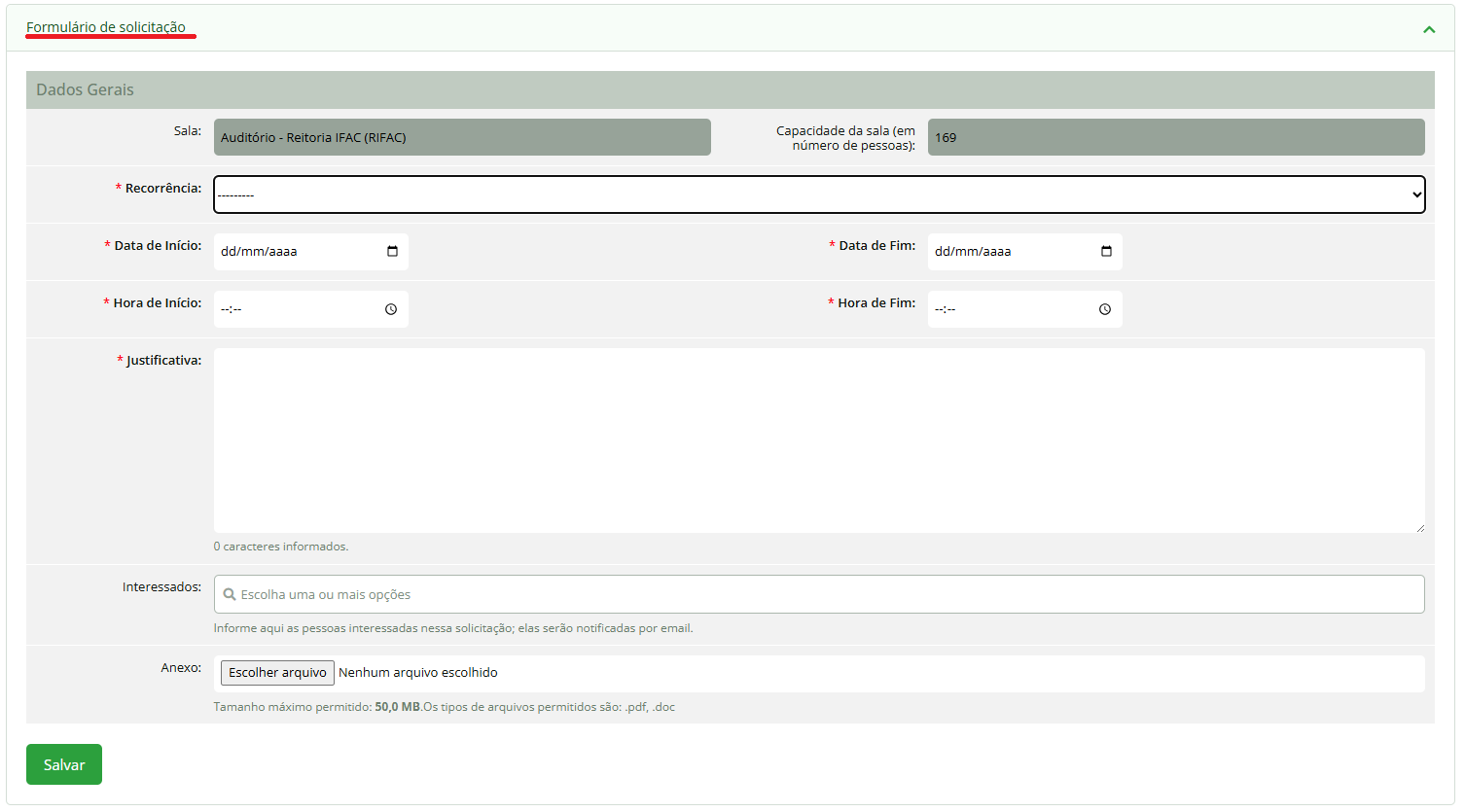Open the Data de Fim calendar picker icon
Viewport: 1465px width, 812px height.
[1106, 252]
